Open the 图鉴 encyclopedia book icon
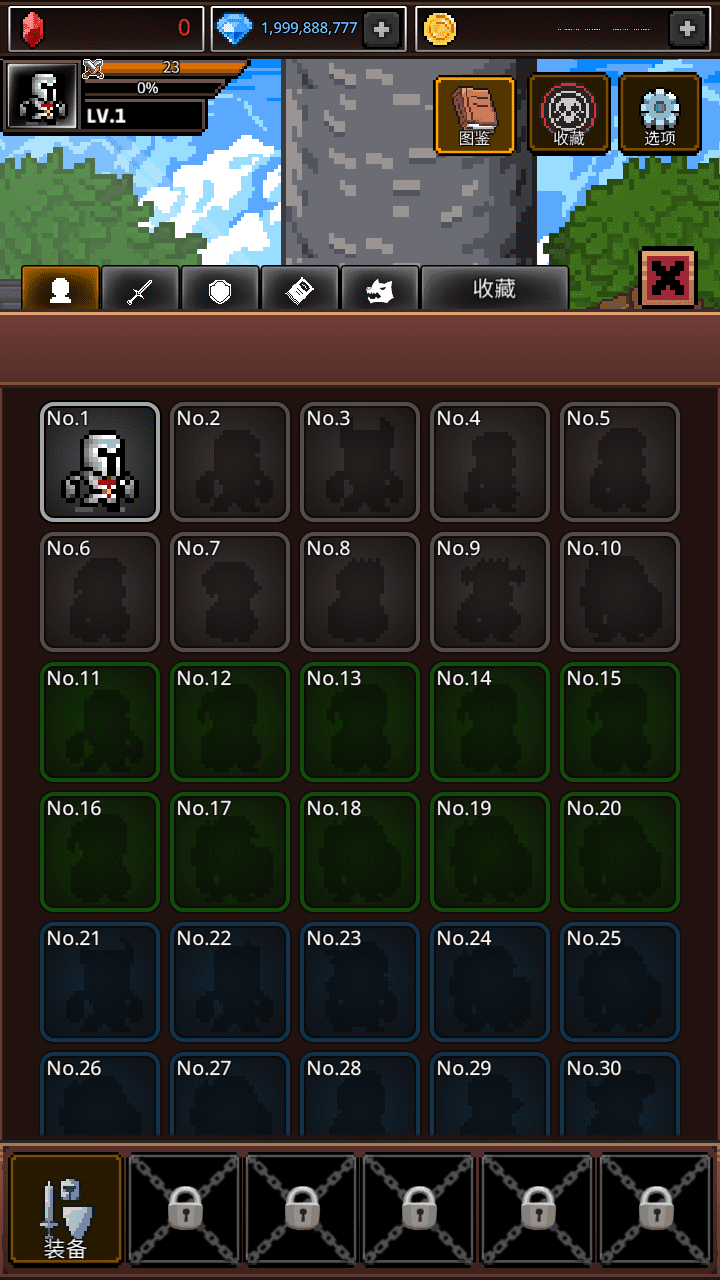Screen dimensions: 720x1280 click(x=475, y=115)
